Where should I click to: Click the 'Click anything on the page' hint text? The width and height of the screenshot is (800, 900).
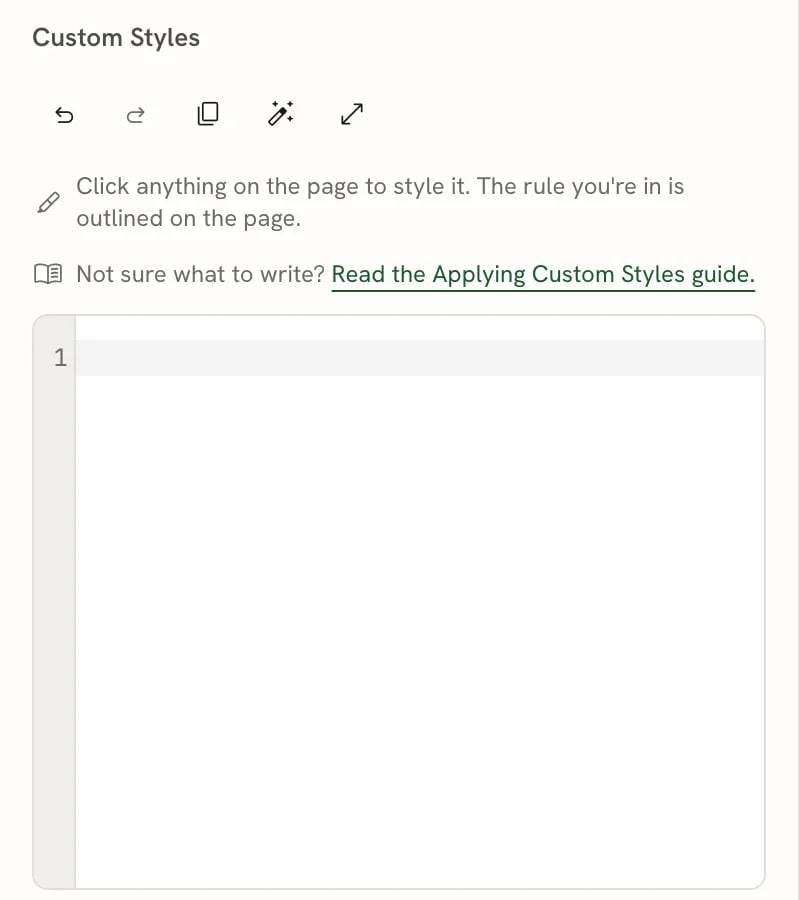(380, 202)
